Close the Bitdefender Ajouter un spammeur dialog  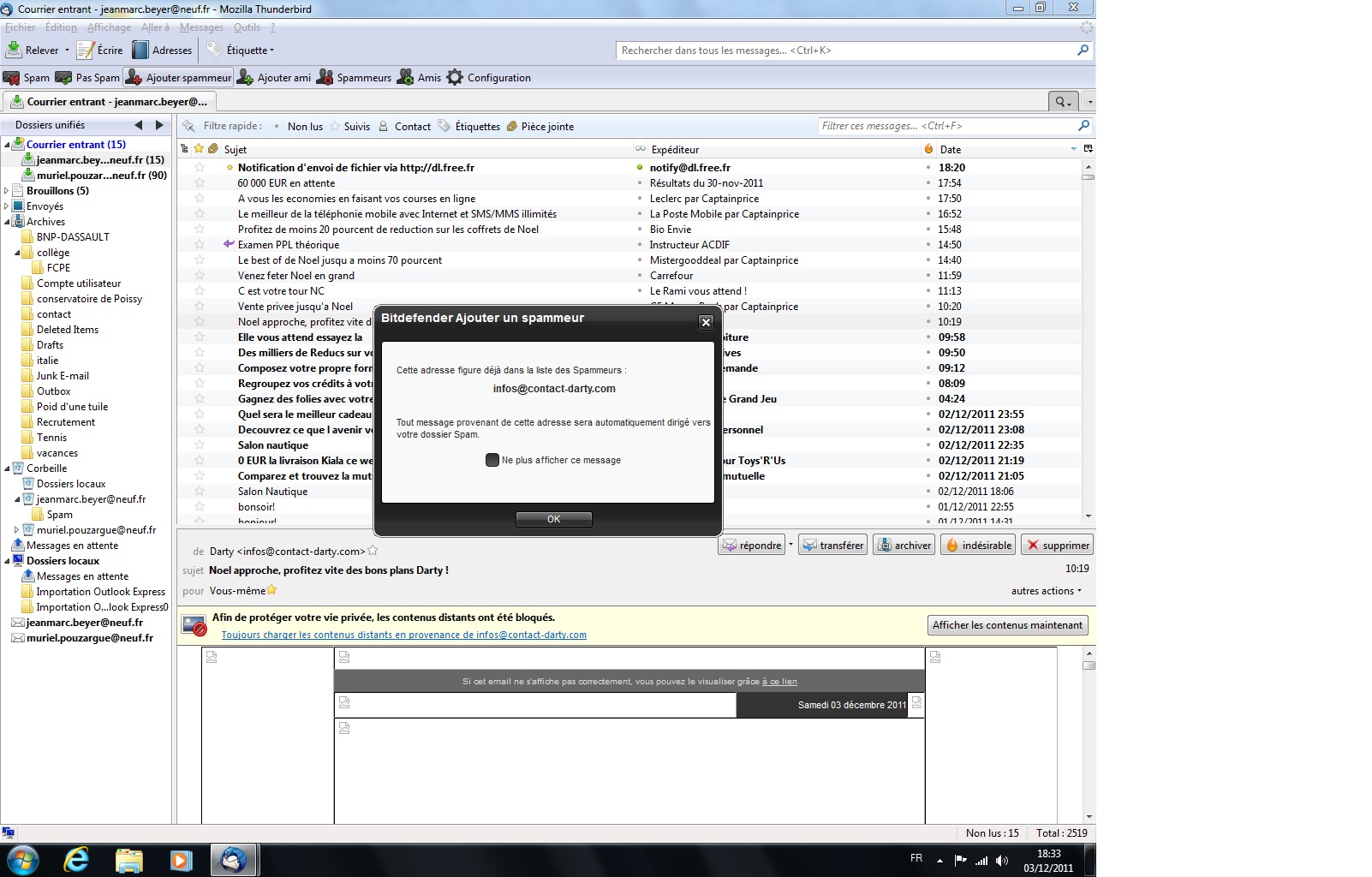point(706,322)
